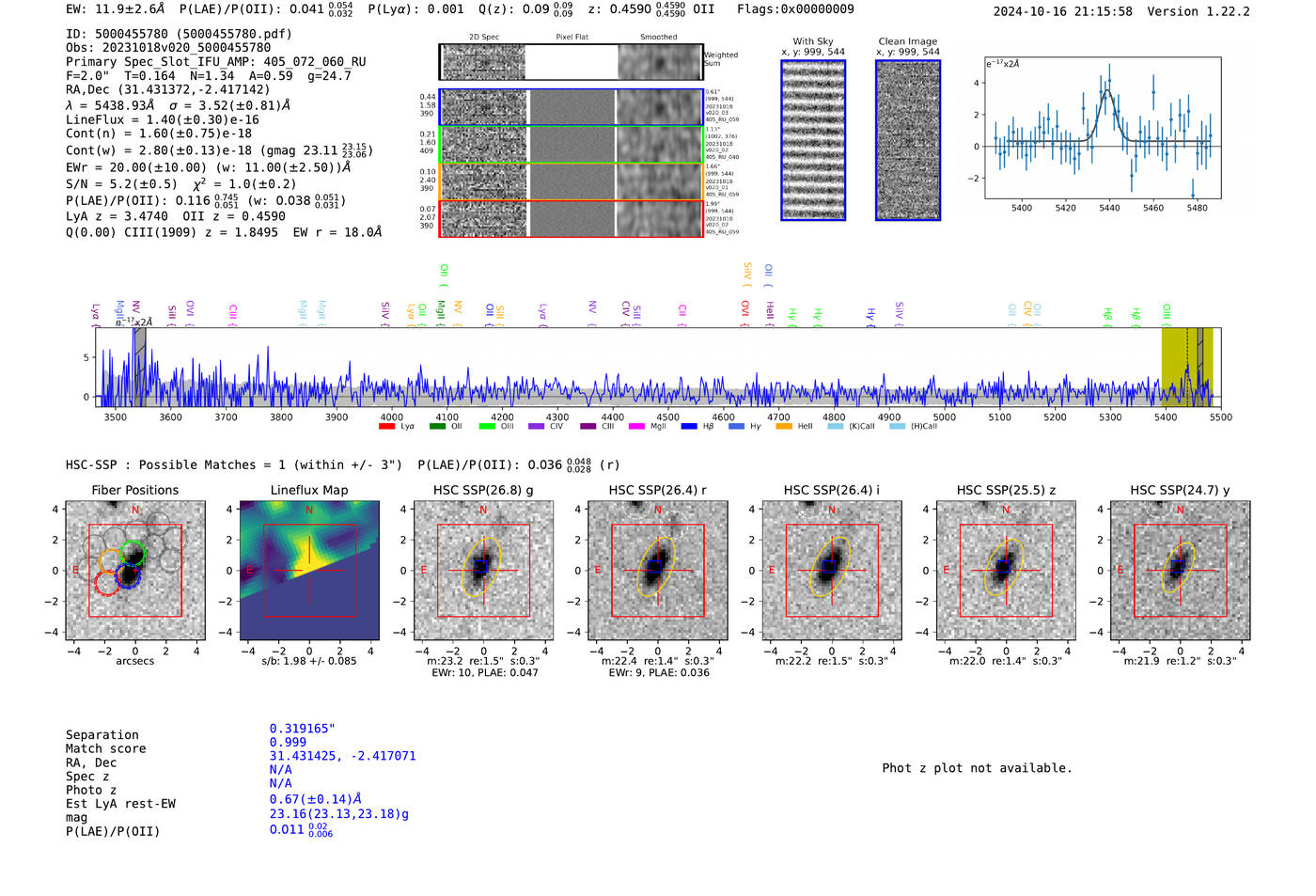Open the HSC SSP(25.5) z cutout
The width and height of the screenshot is (1316, 896).
[1006, 570]
